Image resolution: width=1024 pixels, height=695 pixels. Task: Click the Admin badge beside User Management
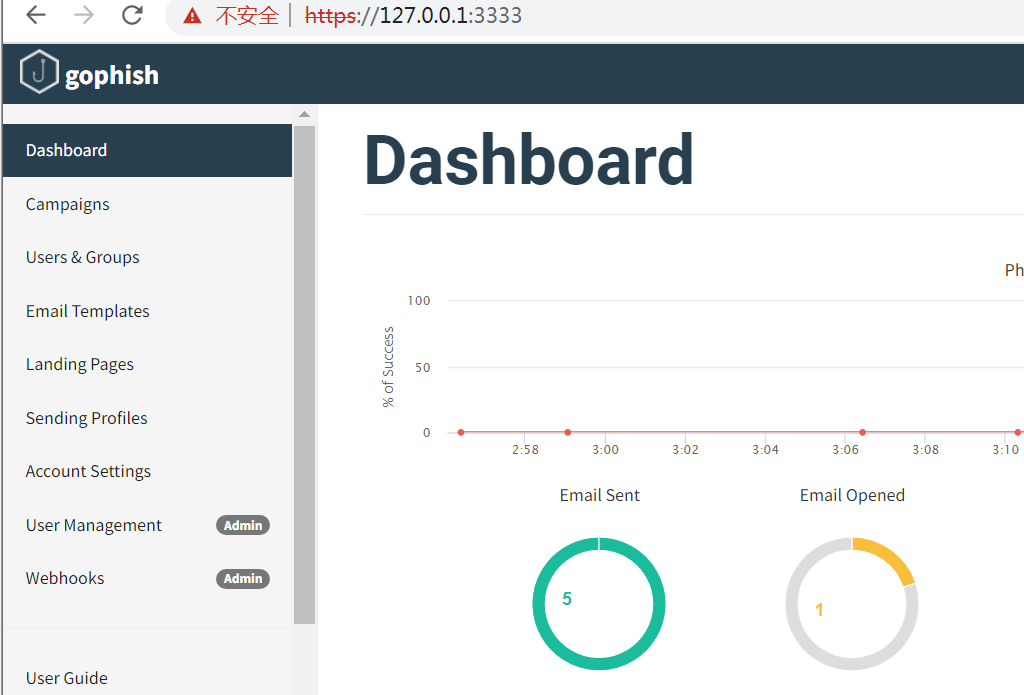tap(243, 525)
